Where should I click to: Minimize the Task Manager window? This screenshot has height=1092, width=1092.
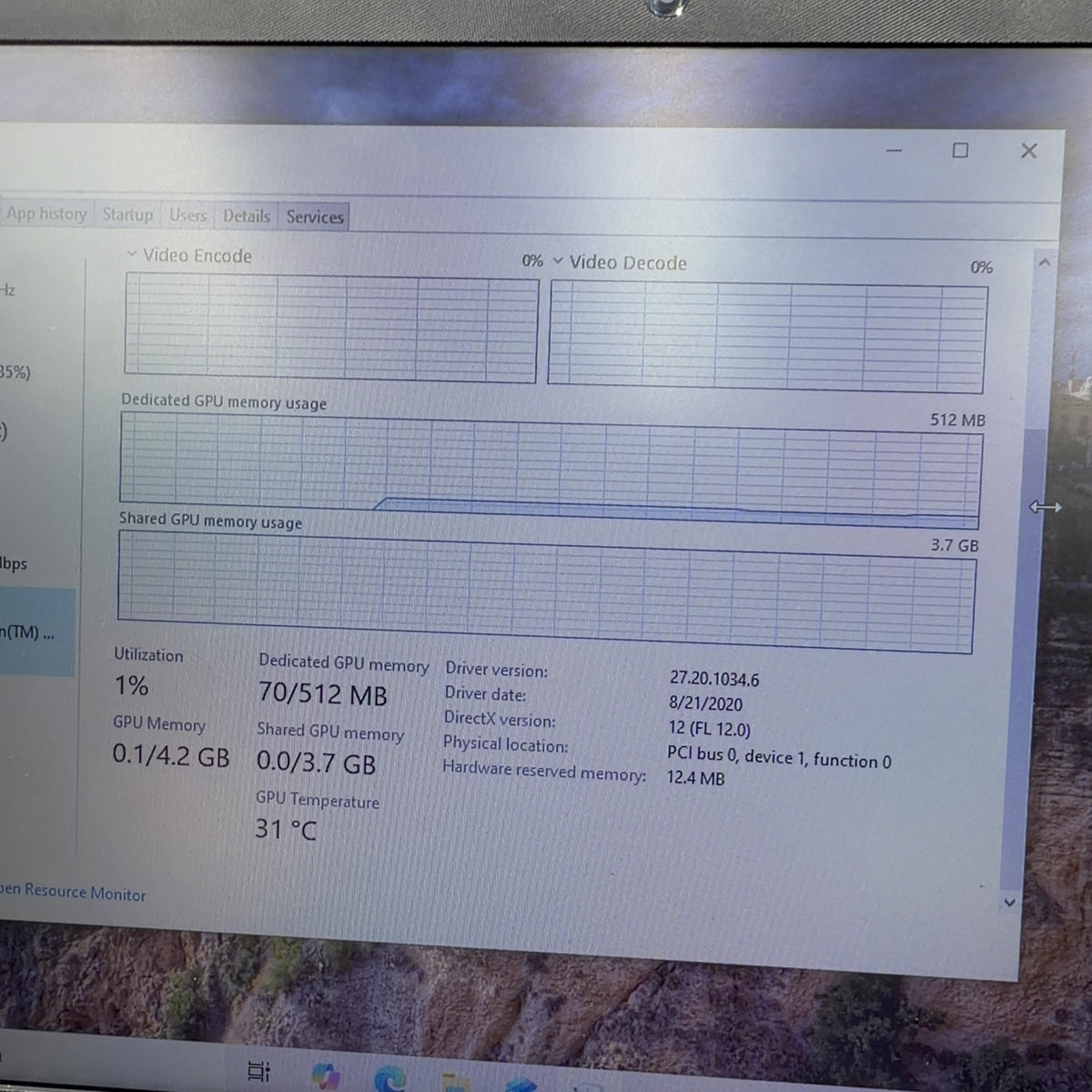click(x=895, y=150)
